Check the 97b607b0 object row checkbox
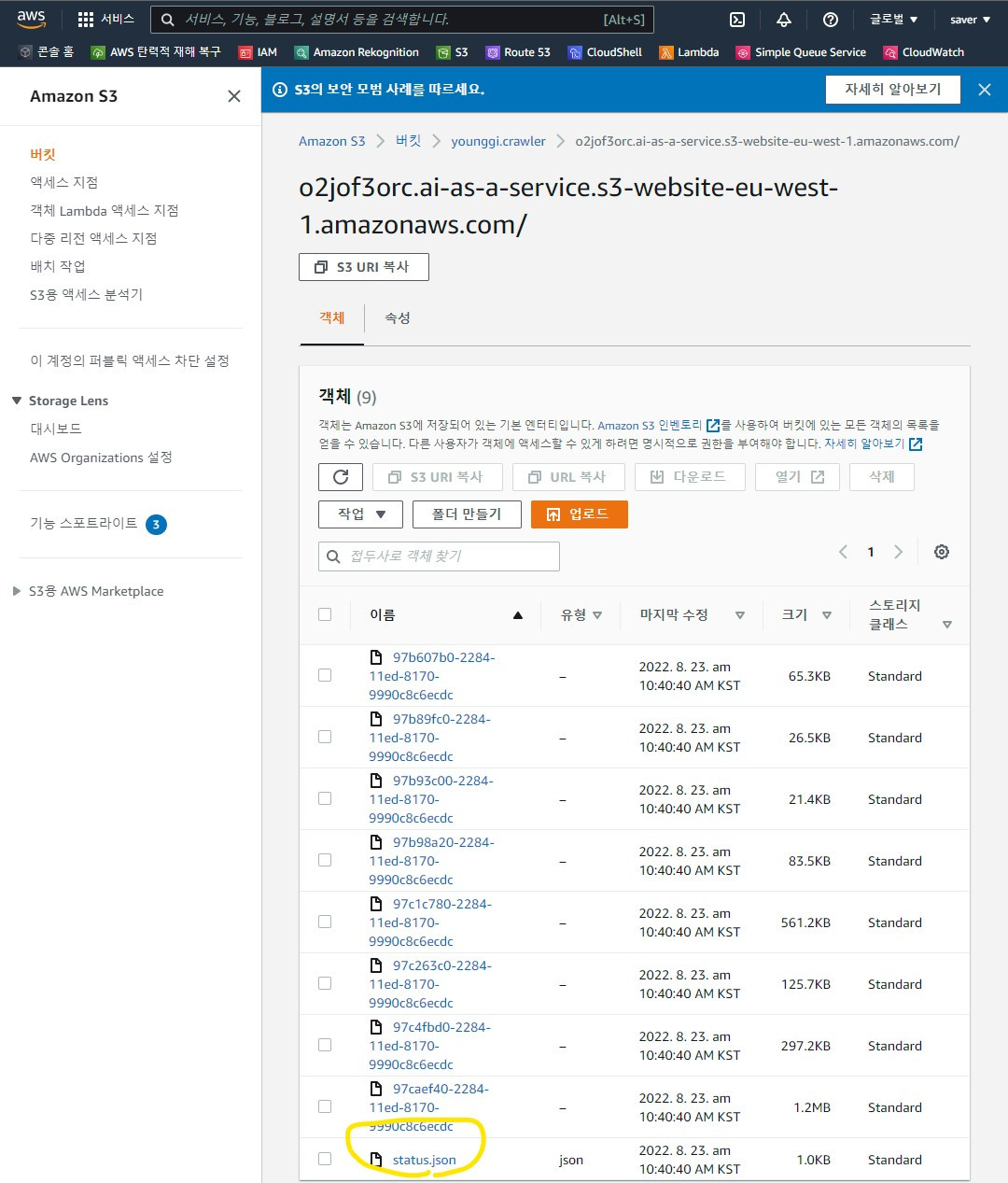Viewport: 1008px width, 1183px height. click(325, 675)
